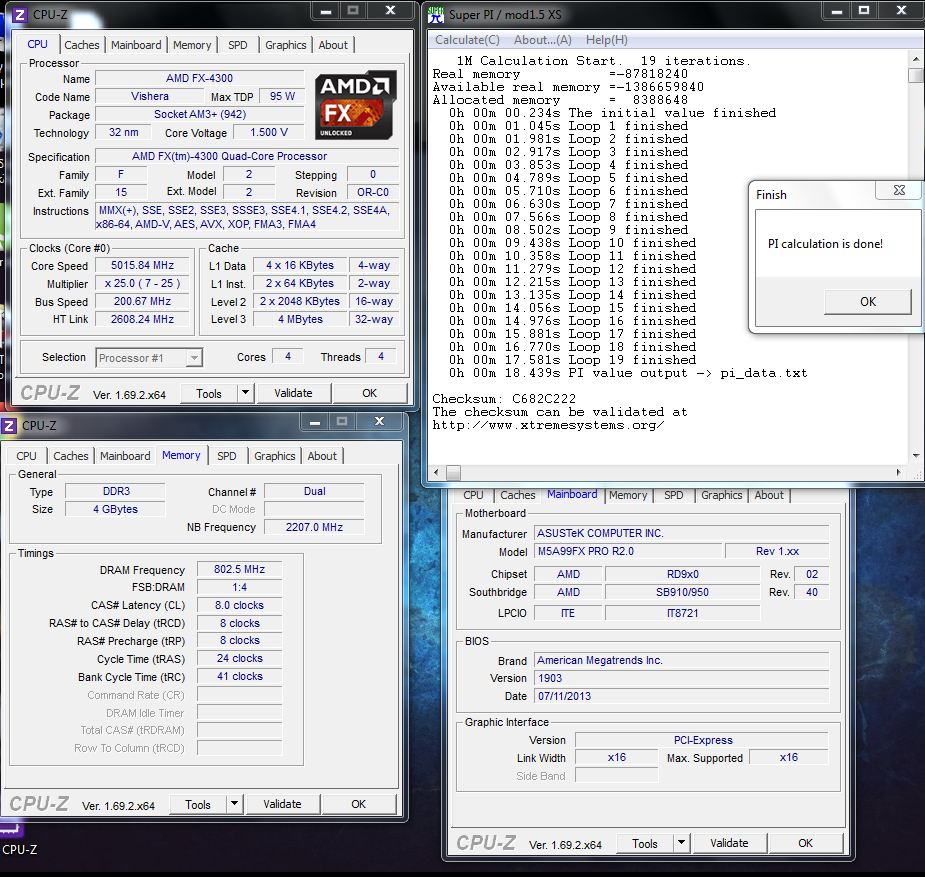
Task: Click the CPU-Z icon in the Memory window title bar
Action: pos(8,425)
